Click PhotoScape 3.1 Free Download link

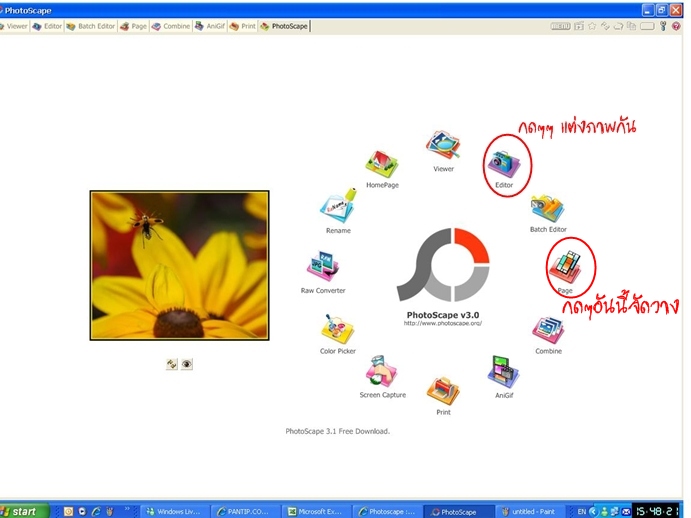[x=338, y=431]
